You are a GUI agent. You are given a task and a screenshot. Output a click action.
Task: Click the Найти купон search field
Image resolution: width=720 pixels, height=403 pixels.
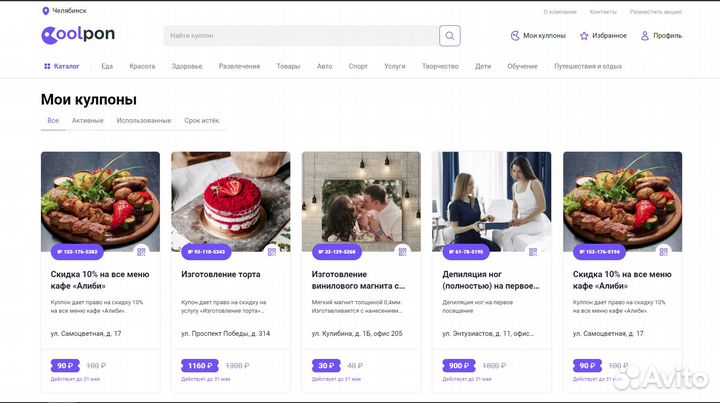click(301, 36)
